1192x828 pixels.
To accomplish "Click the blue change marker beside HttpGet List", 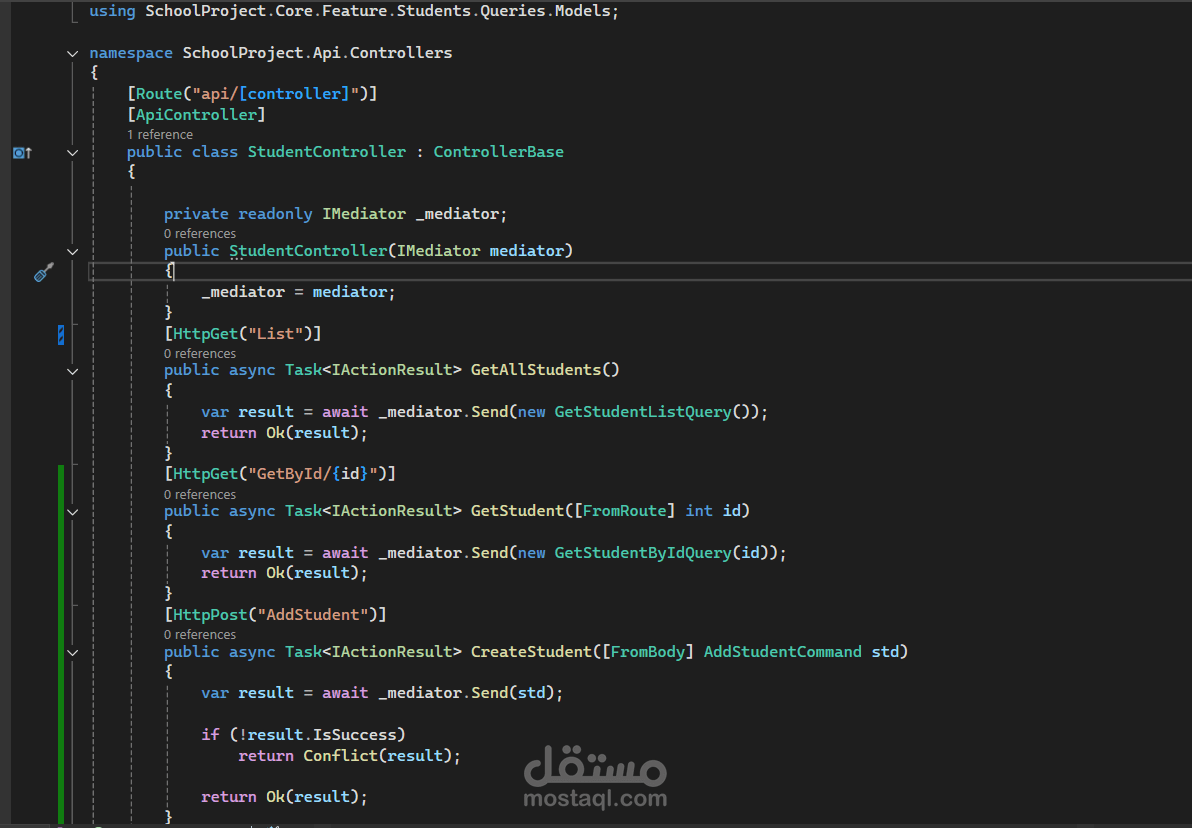I will click(61, 335).
